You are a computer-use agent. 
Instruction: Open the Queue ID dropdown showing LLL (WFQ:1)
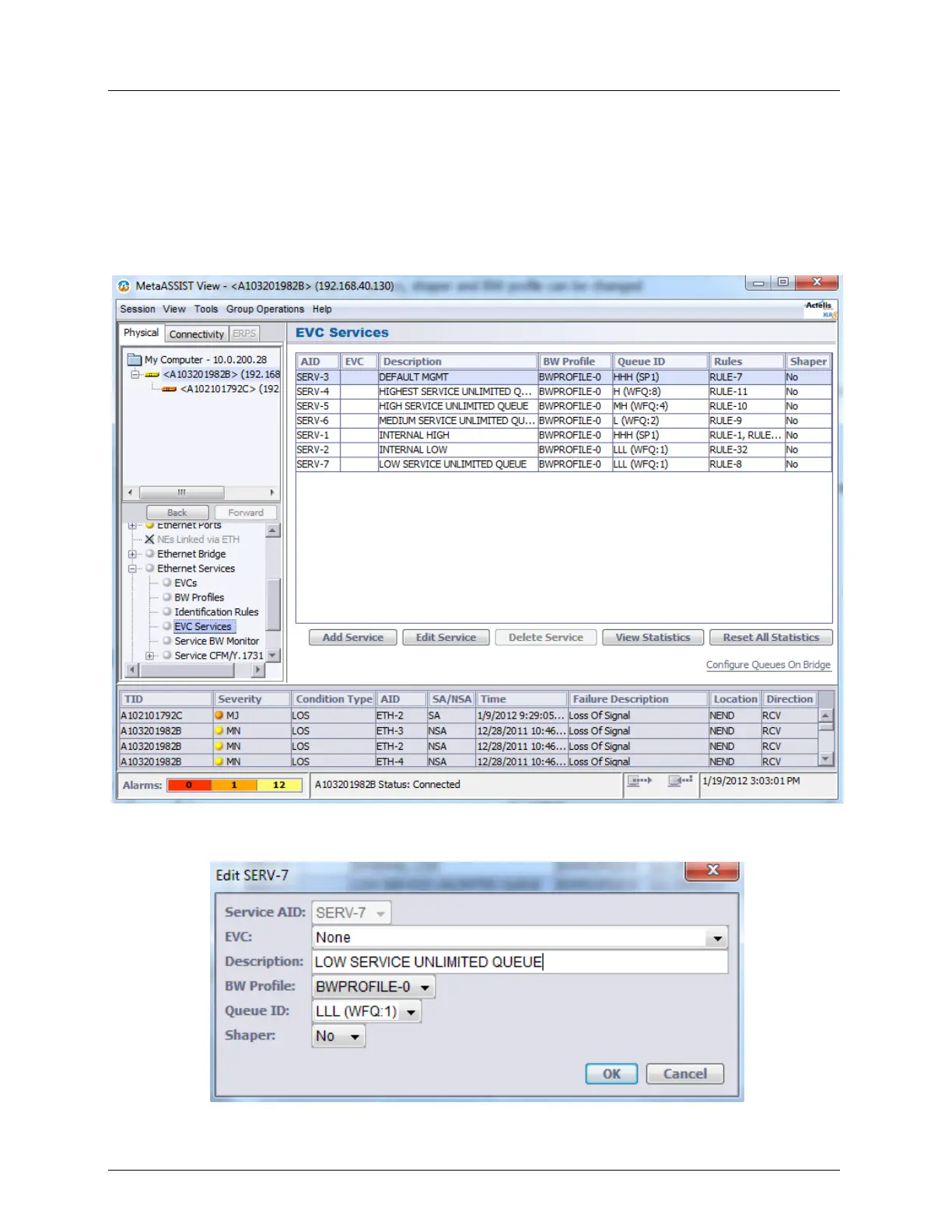[411, 1013]
